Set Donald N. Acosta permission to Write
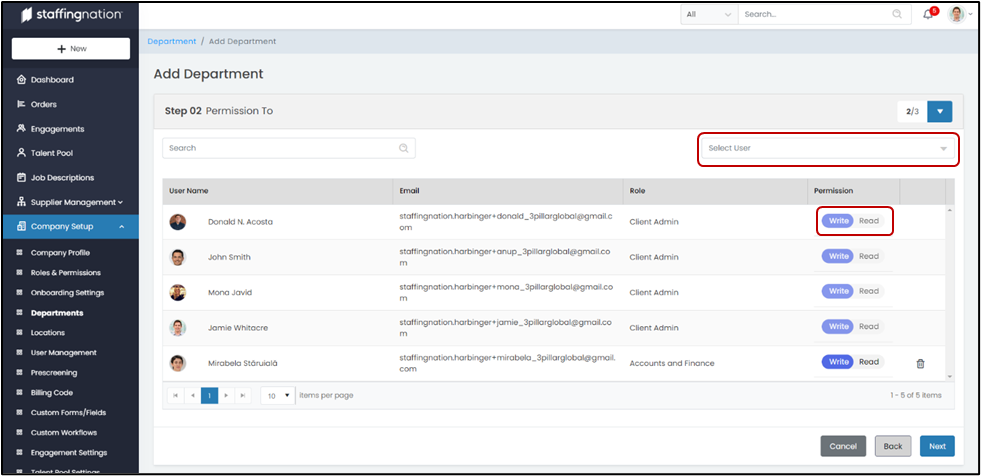 point(838,221)
